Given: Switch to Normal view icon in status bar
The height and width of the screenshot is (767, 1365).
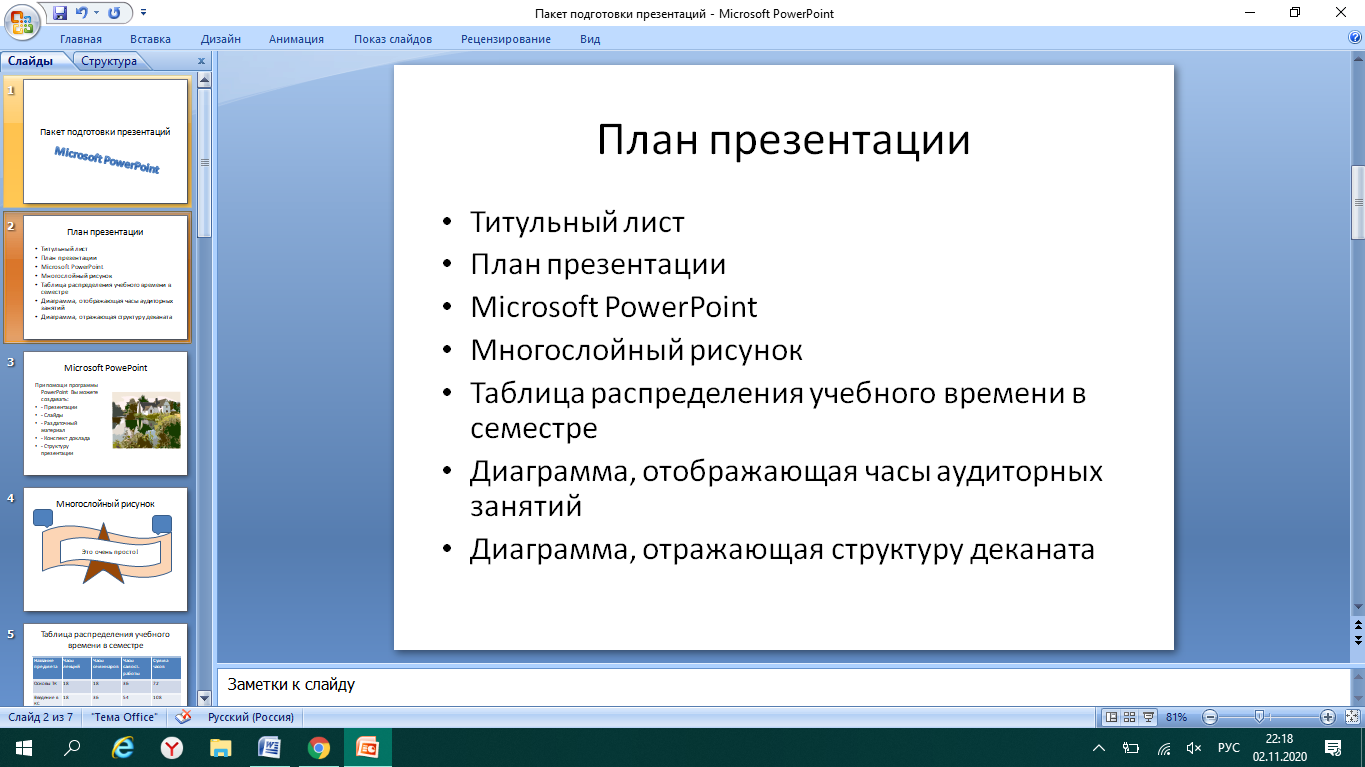Looking at the screenshot, I should coord(1110,717).
